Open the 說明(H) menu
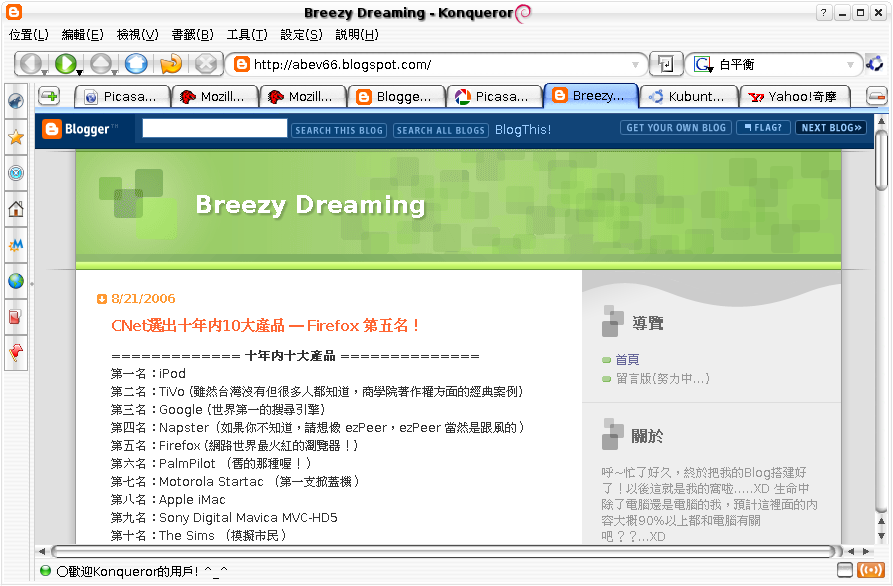 click(x=357, y=35)
